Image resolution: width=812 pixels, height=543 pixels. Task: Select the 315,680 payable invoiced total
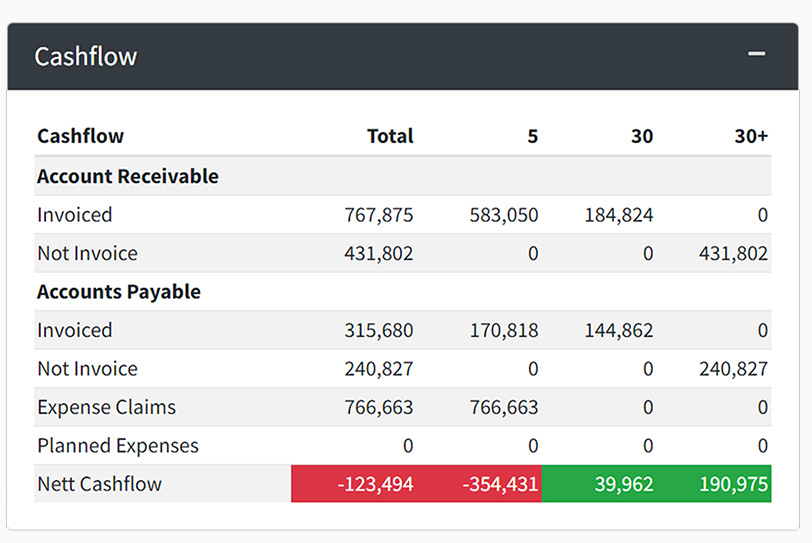379,330
